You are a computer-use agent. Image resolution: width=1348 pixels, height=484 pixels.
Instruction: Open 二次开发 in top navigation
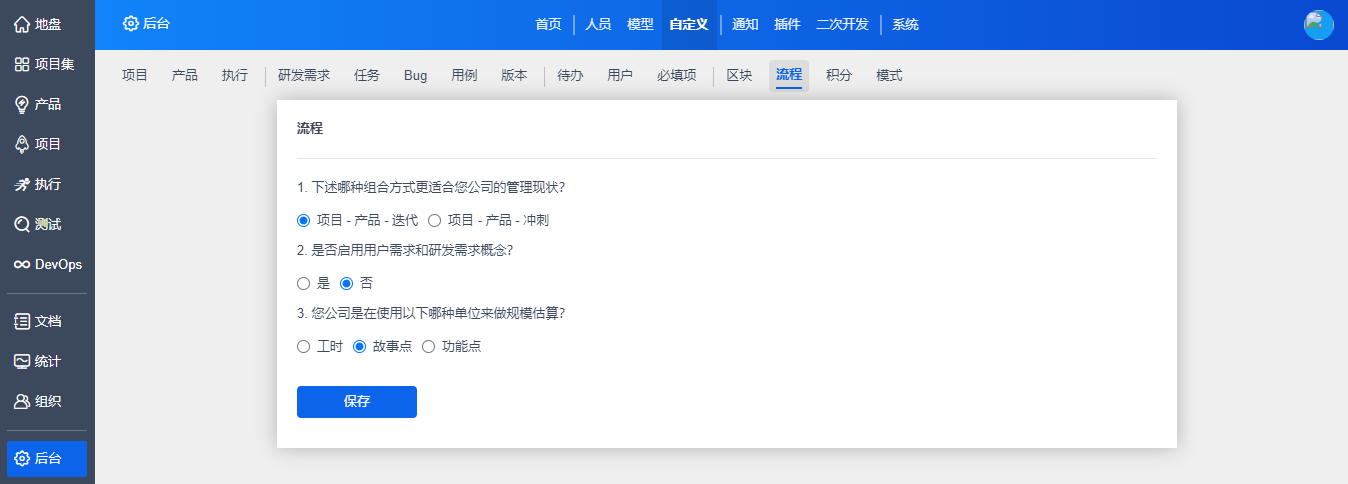point(842,25)
